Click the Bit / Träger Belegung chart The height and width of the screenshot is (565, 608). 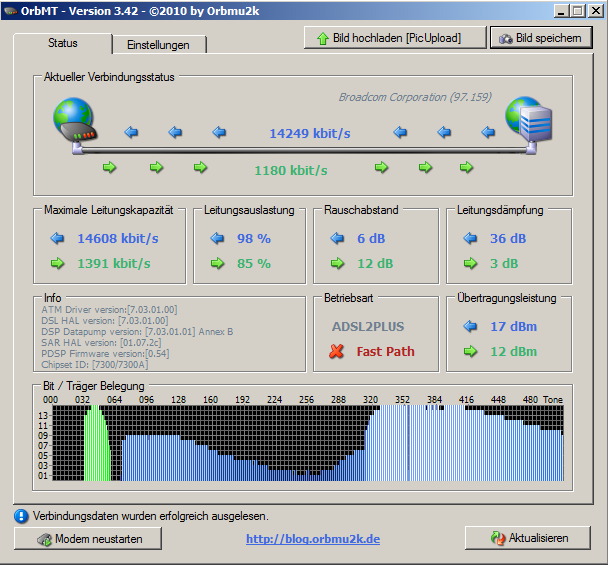pyautogui.click(x=305, y=440)
